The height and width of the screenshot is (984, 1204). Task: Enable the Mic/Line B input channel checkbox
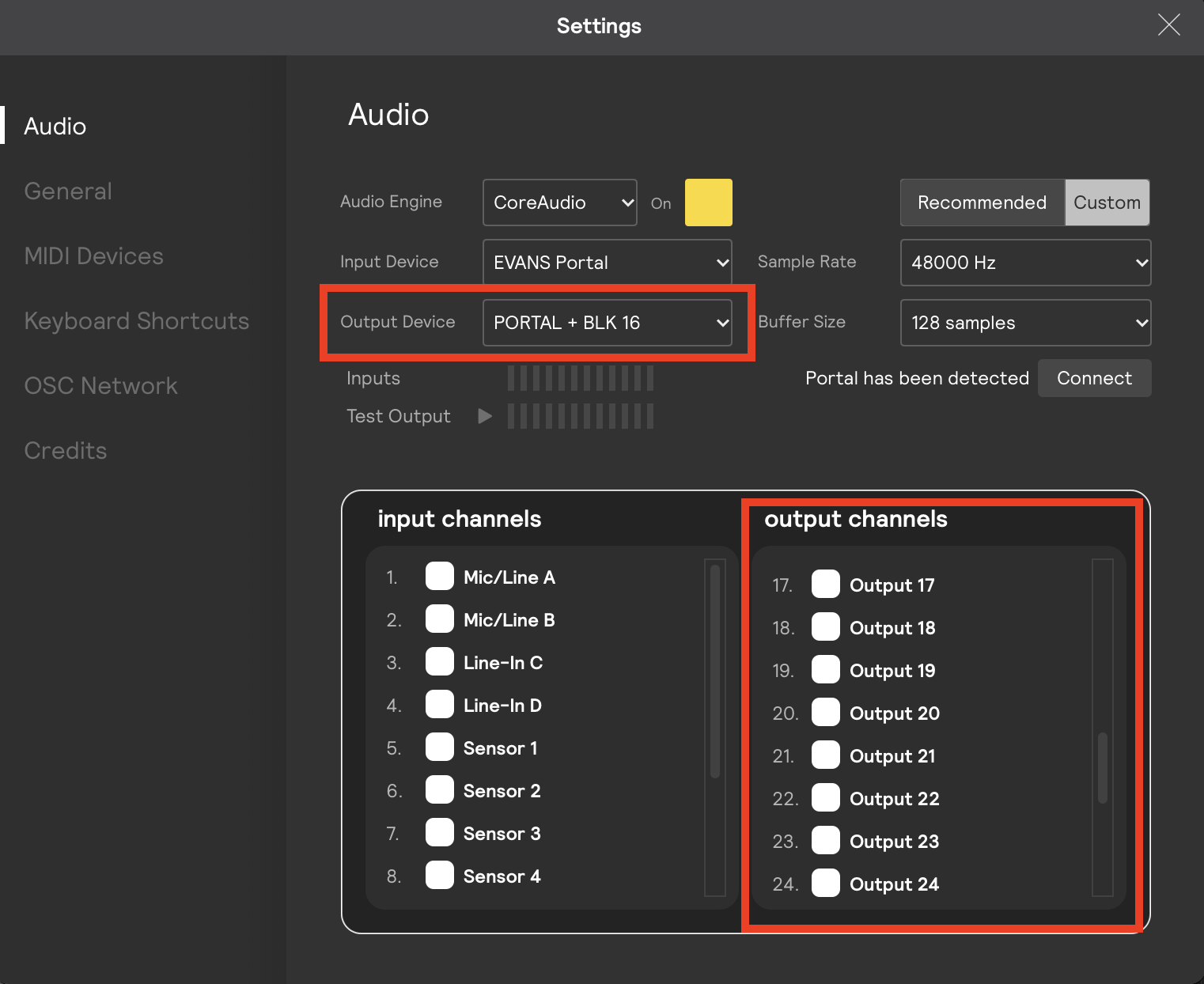(440, 619)
